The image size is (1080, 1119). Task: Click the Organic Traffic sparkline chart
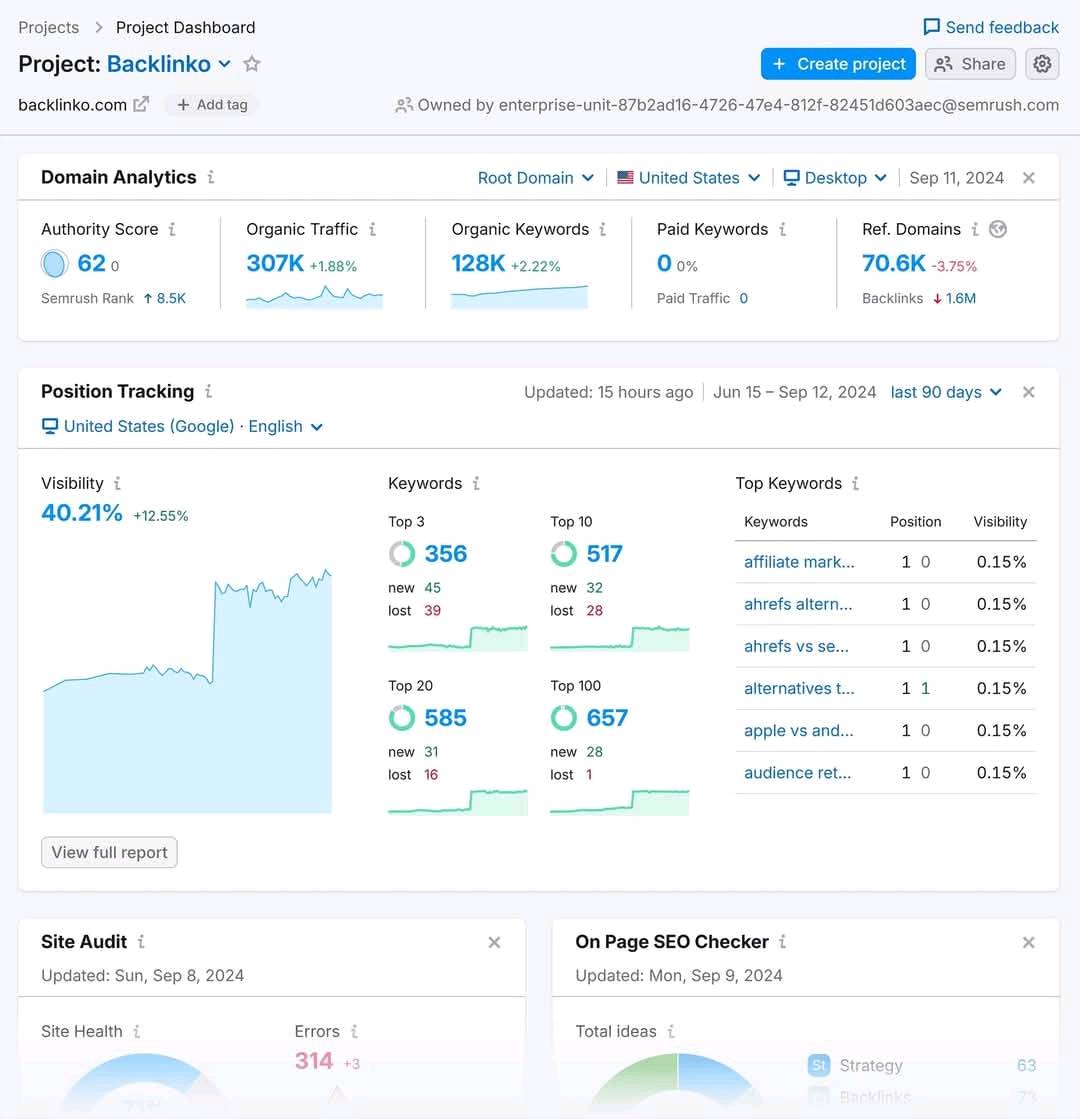(x=314, y=296)
